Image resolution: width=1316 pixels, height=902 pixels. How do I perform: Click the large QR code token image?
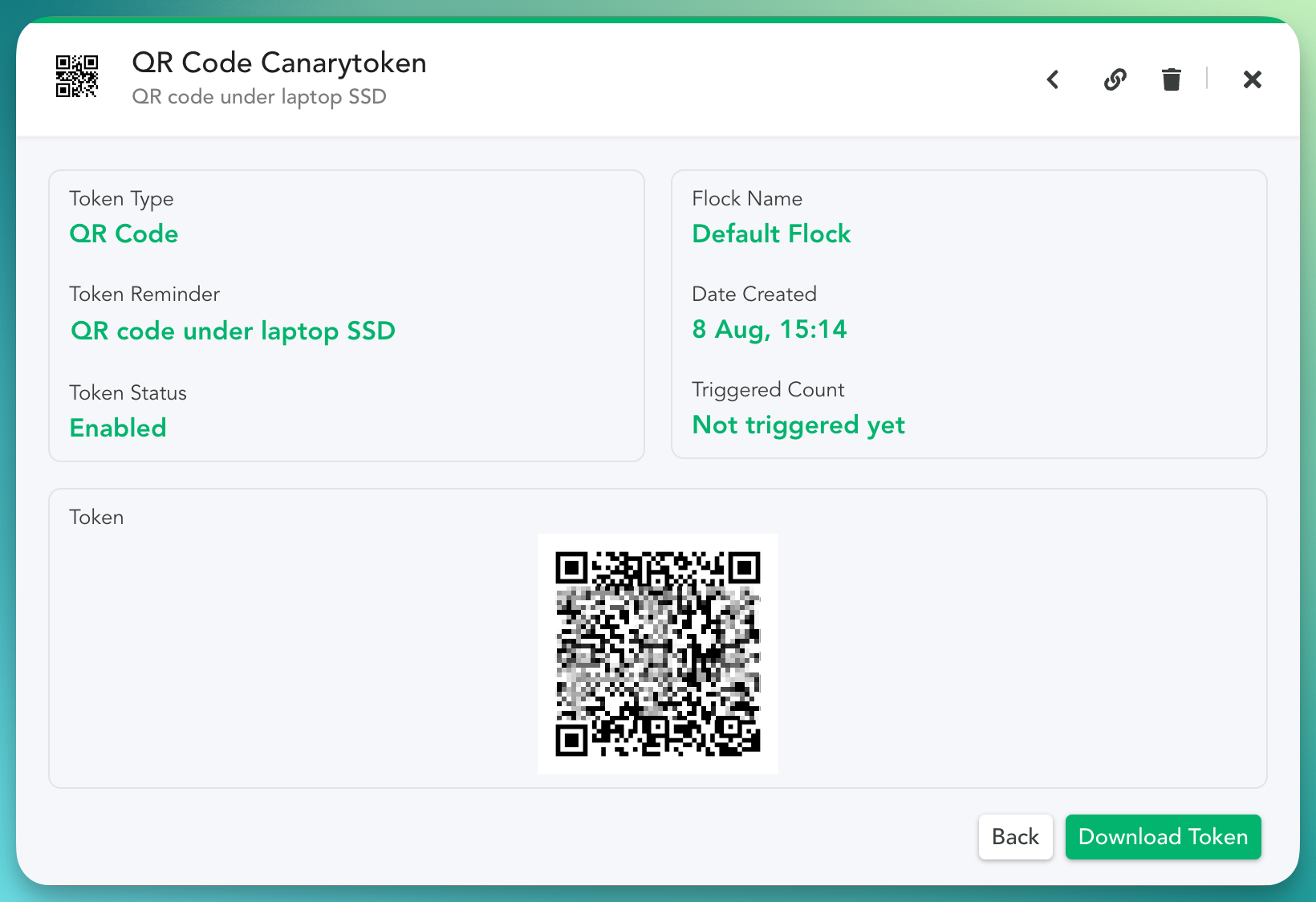pyautogui.click(x=658, y=654)
